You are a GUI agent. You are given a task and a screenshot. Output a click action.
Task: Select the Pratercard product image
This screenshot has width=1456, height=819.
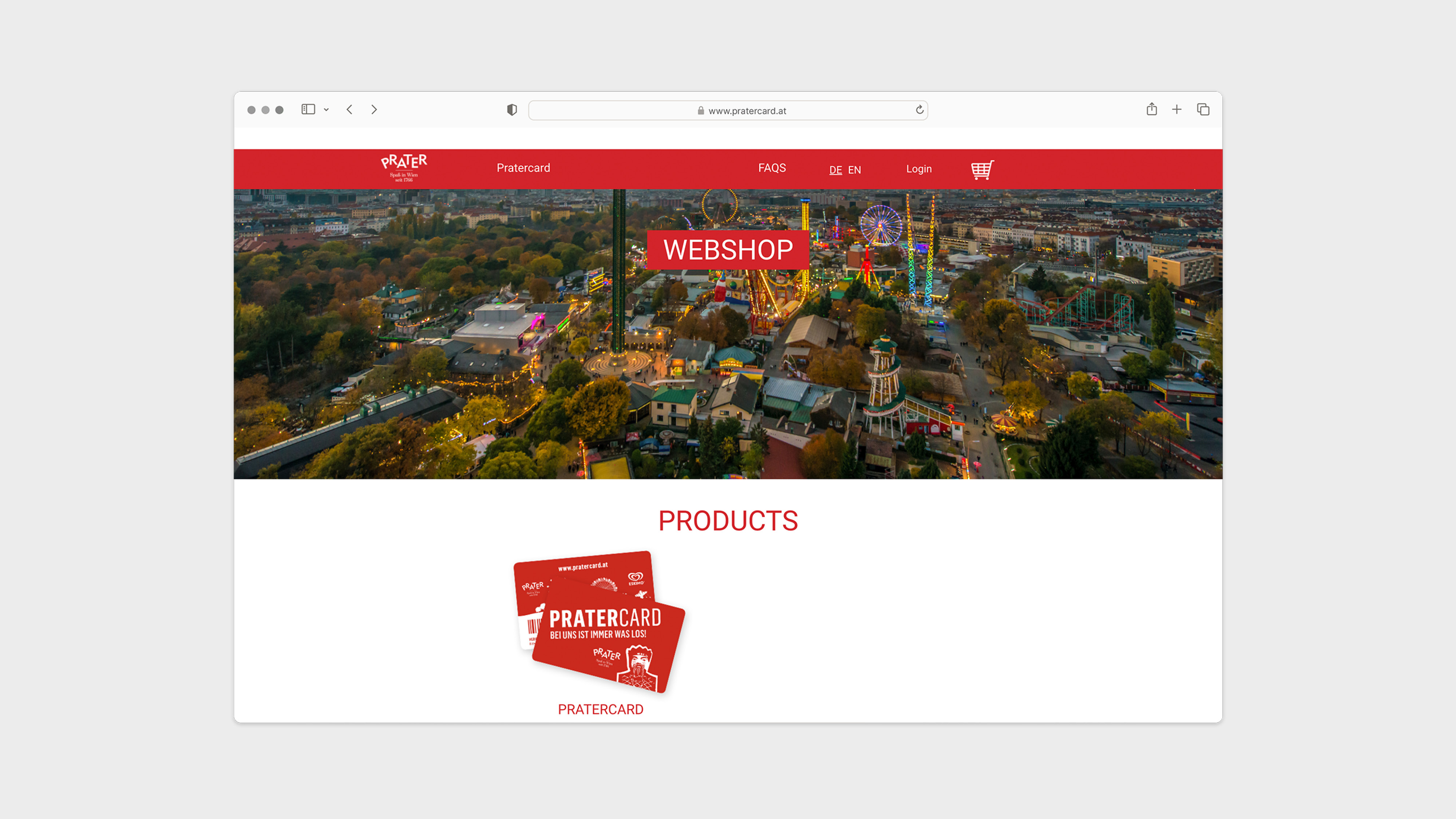tap(600, 622)
